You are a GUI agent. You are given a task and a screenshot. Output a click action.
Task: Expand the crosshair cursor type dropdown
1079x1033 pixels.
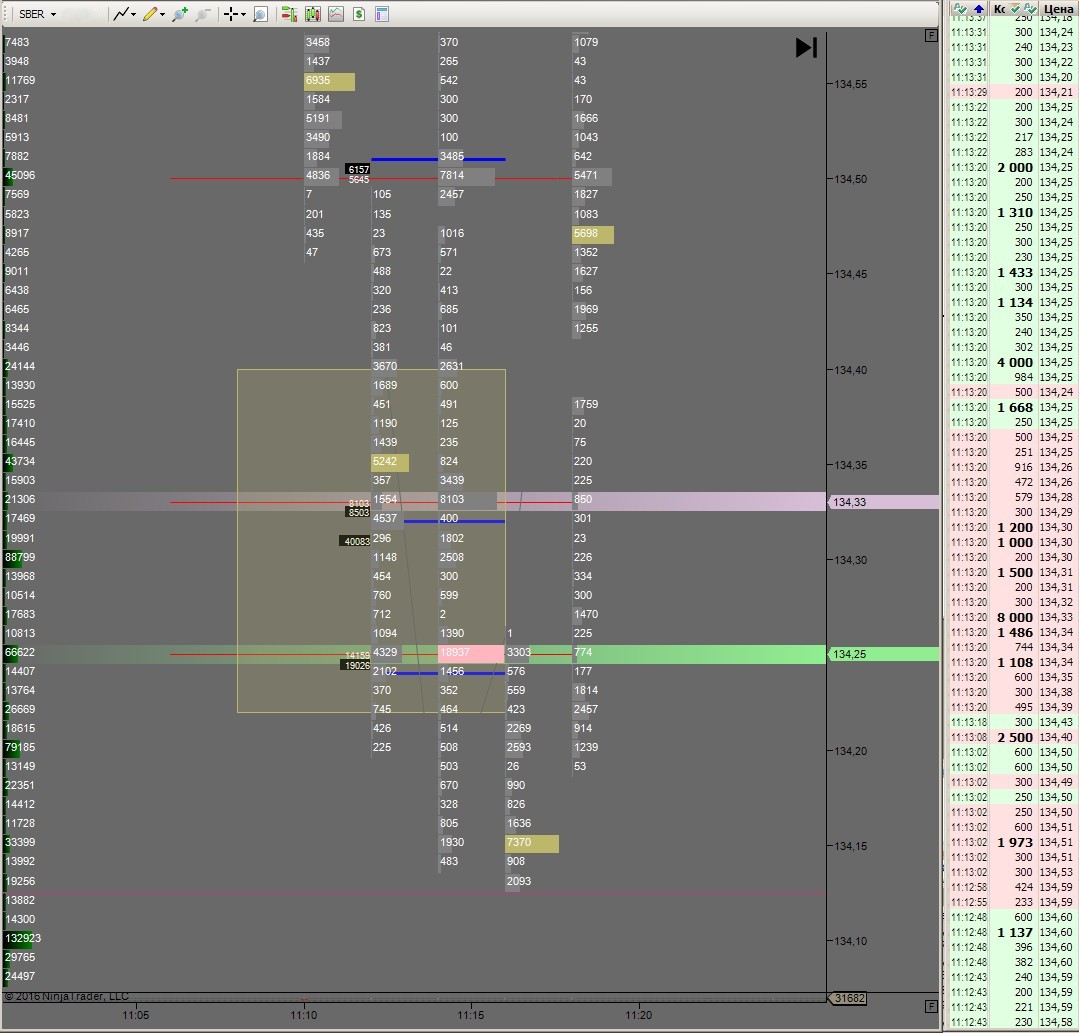pos(243,15)
